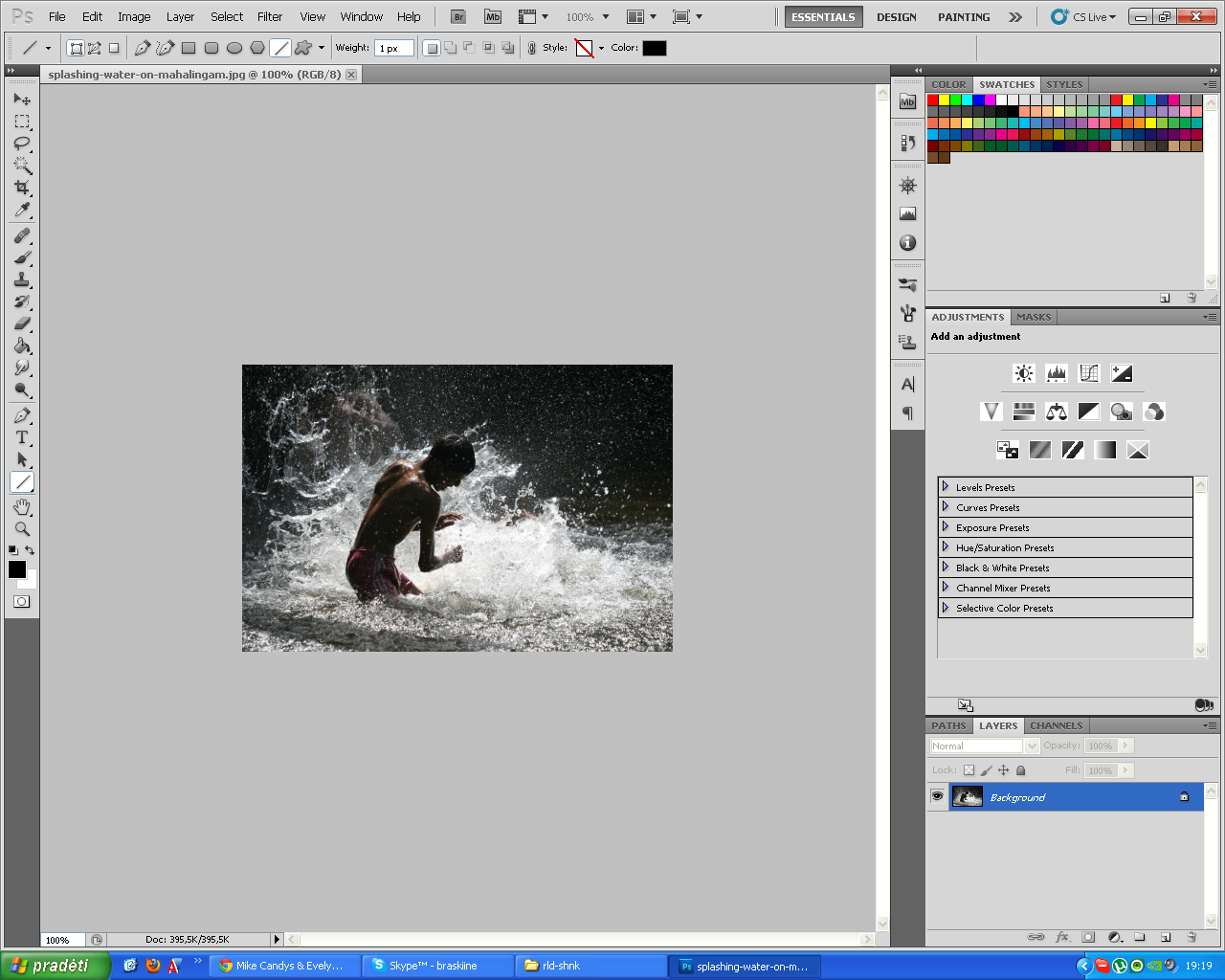Select the Move tool
This screenshot has height=980, width=1225.
pos(22,99)
